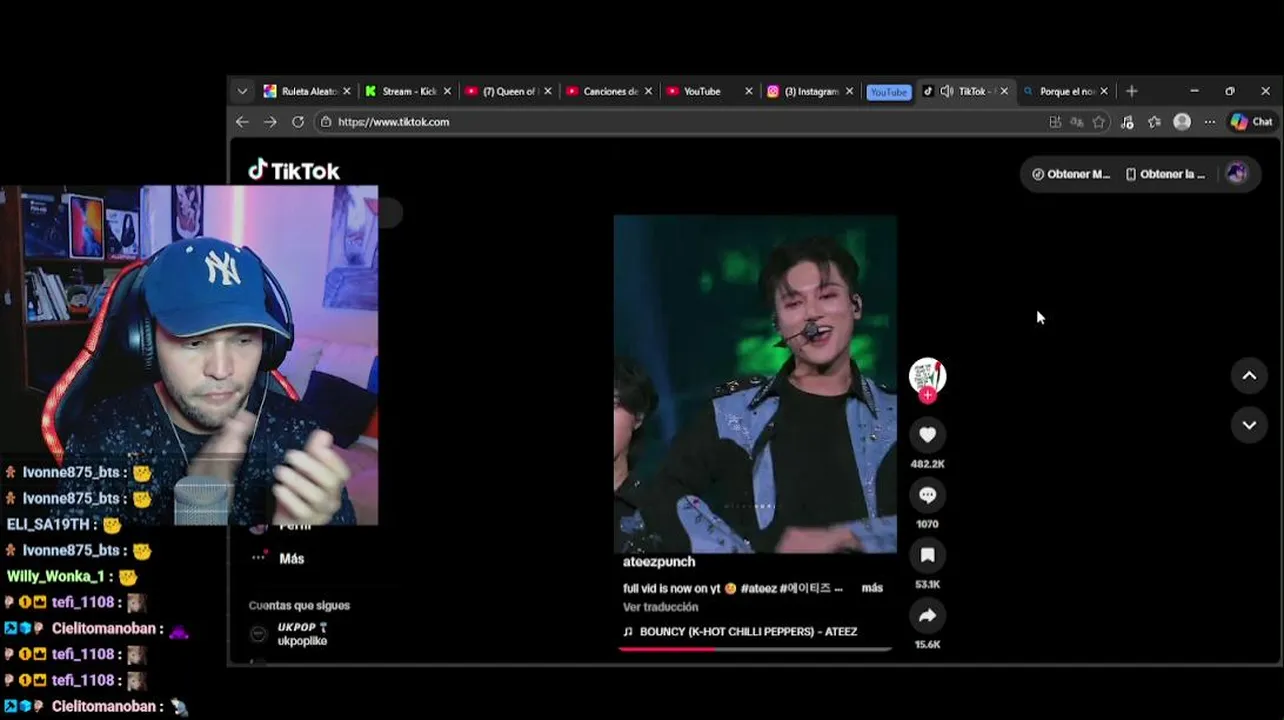The image size is (1284, 720).
Task: Expand the tab list dropdown arrow
Action: pos(242,91)
